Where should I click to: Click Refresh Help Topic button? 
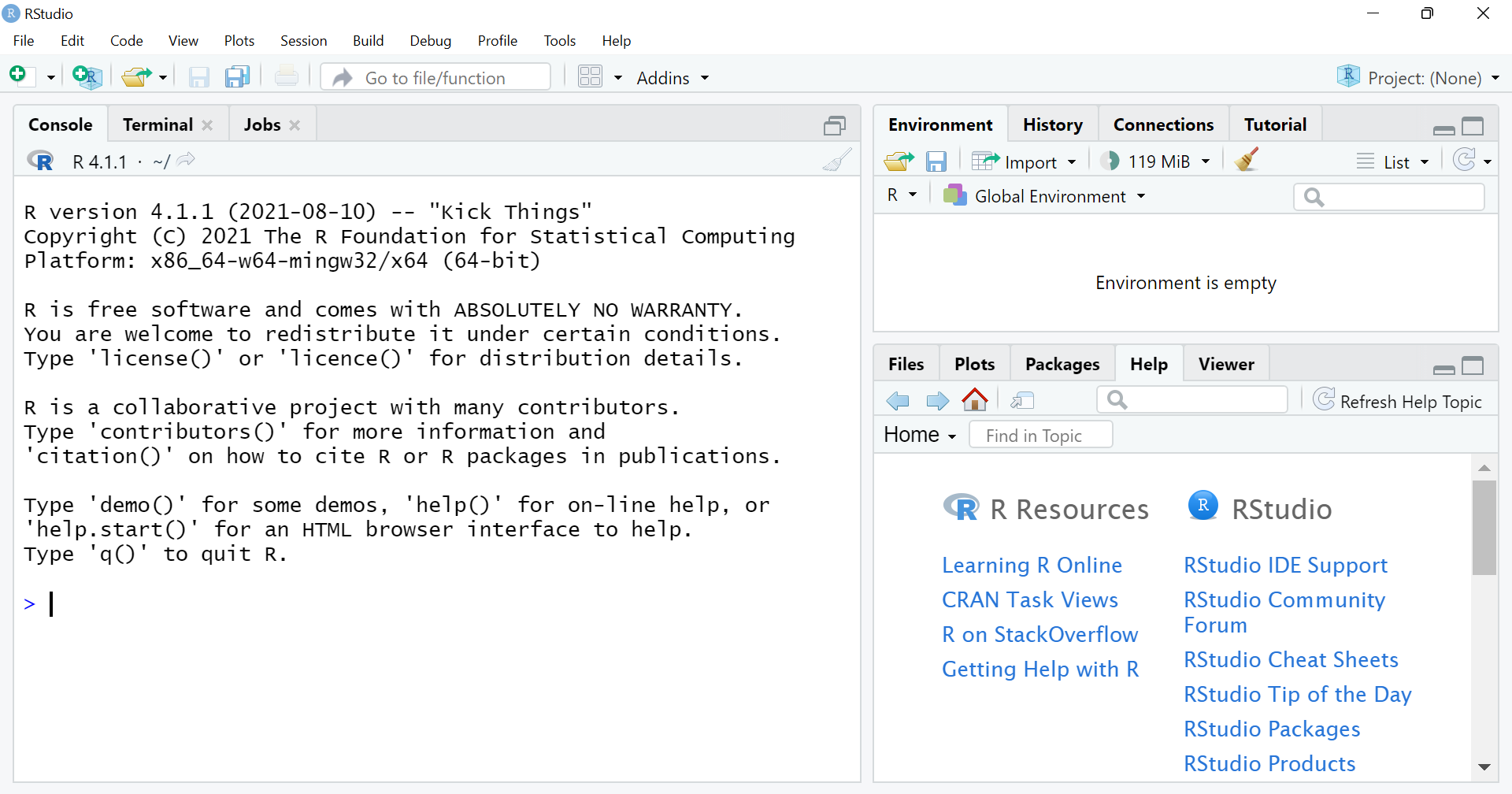click(1397, 401)
